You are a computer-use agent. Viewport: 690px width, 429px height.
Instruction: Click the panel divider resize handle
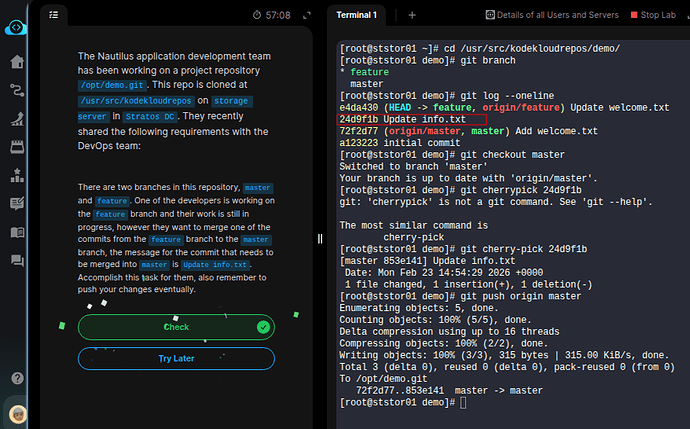click(321, 238)
